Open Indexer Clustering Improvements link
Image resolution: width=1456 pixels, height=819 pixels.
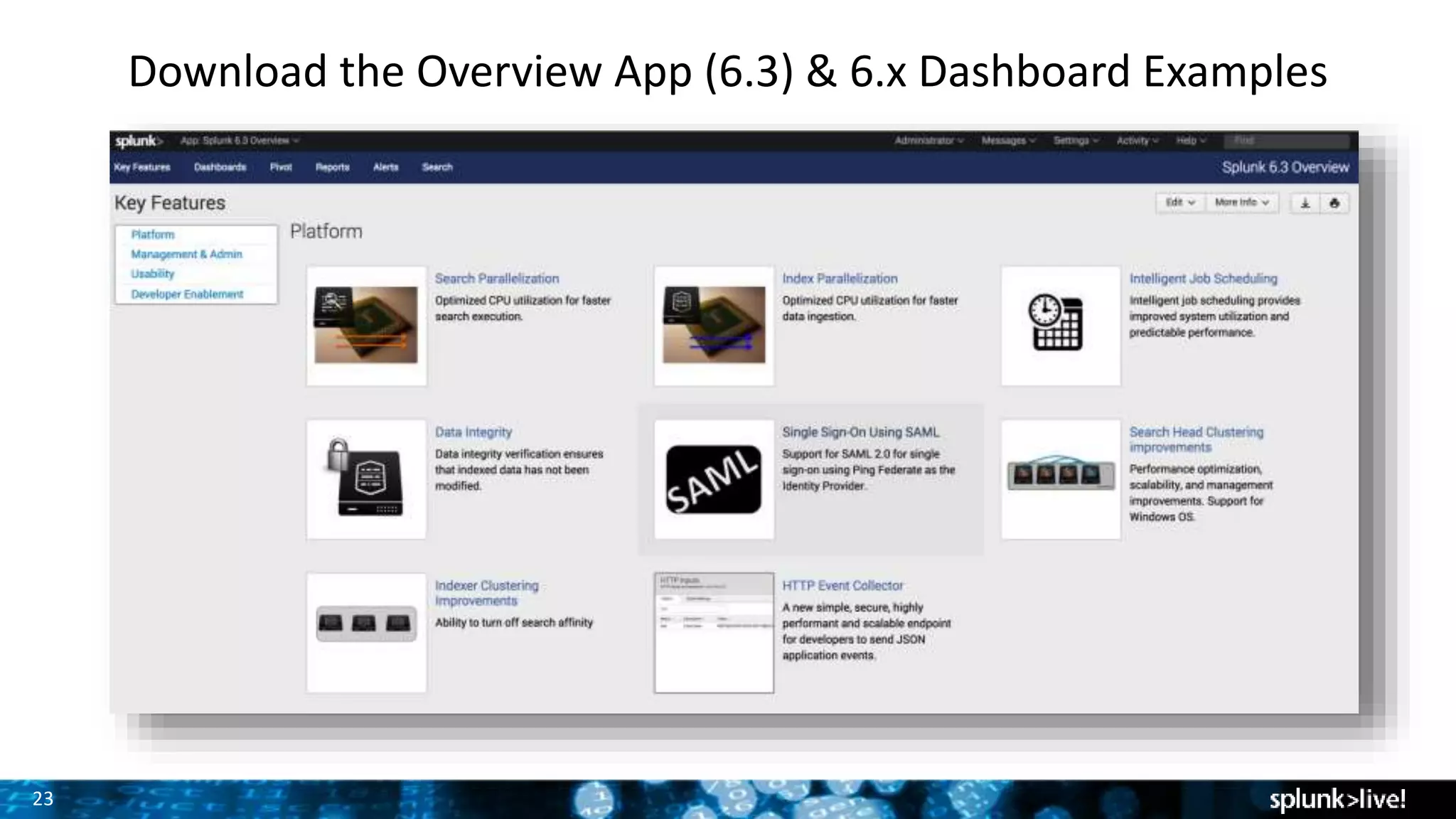(x=487, y=593)
